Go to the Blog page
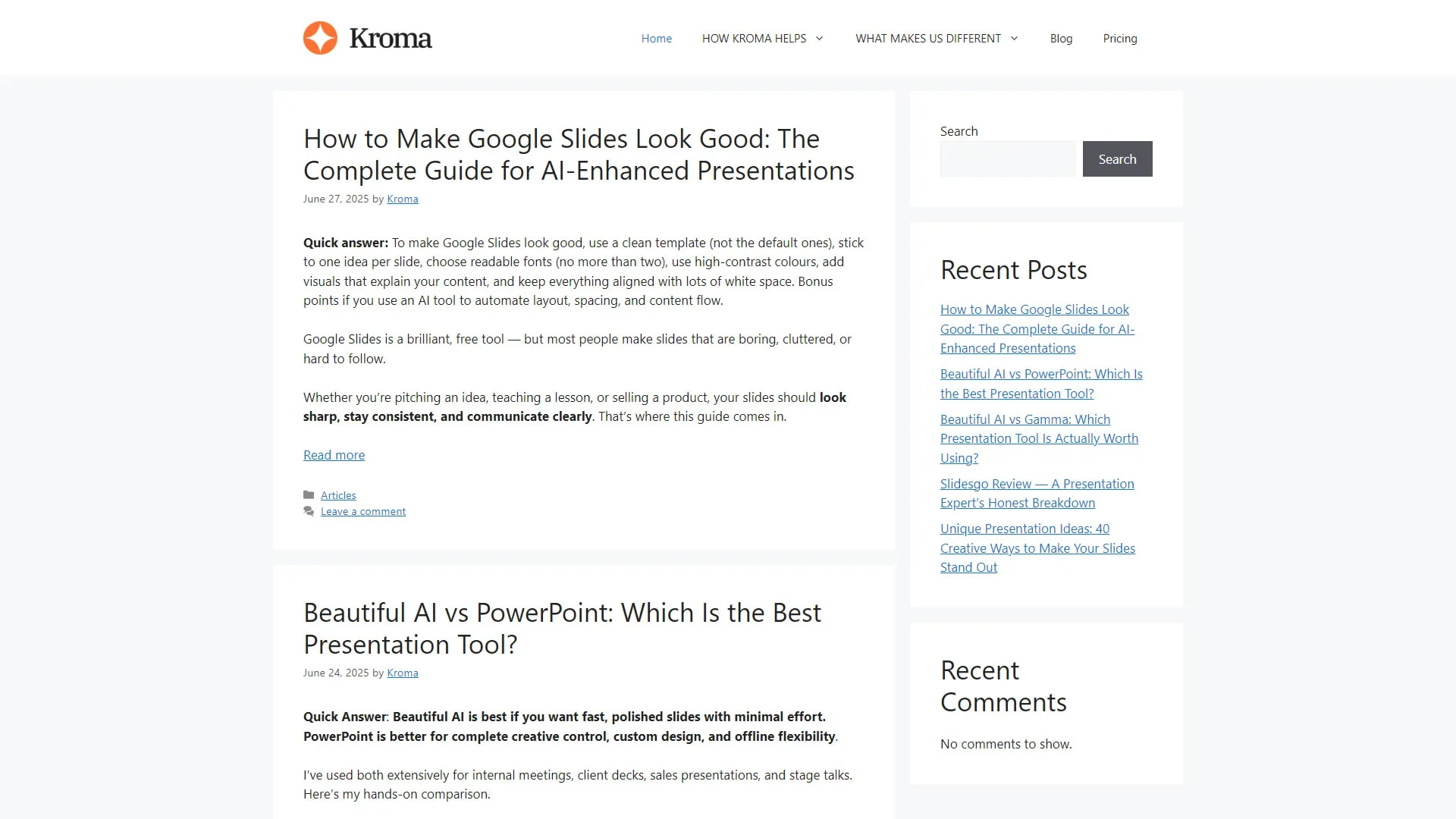 pos(1061,39)
